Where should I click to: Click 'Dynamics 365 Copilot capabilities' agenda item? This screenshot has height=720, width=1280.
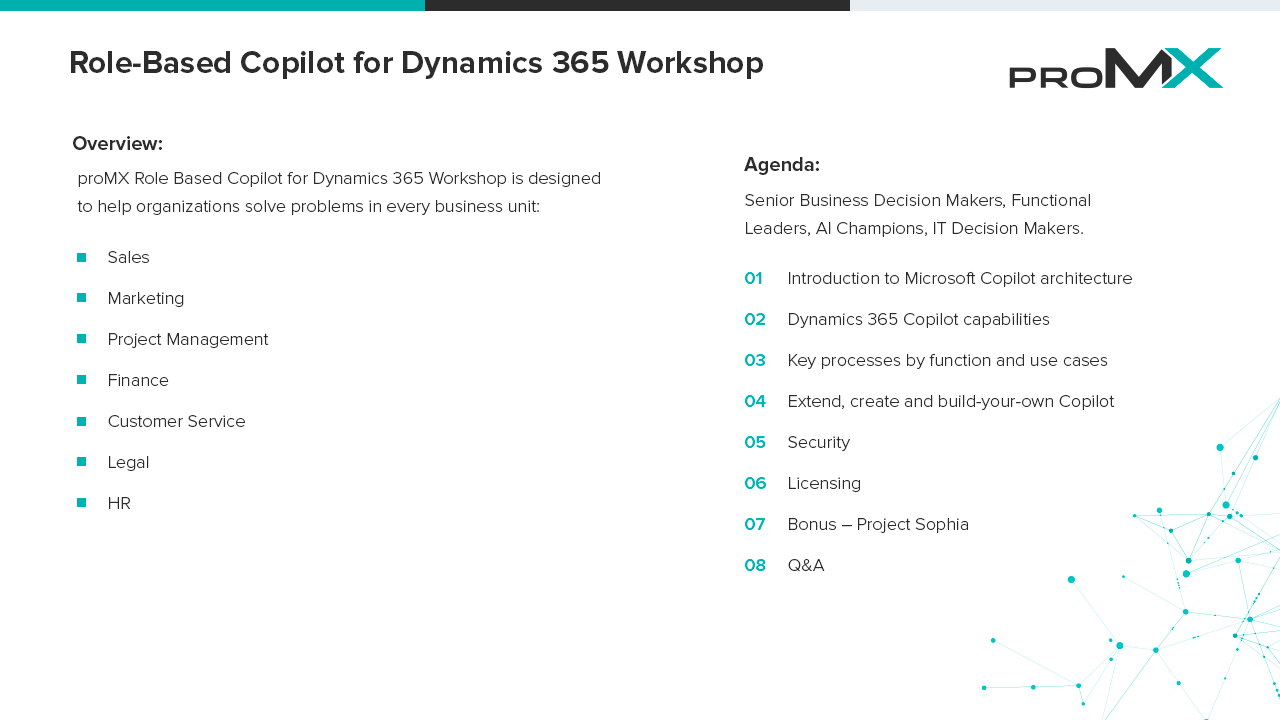click(918, 319)
